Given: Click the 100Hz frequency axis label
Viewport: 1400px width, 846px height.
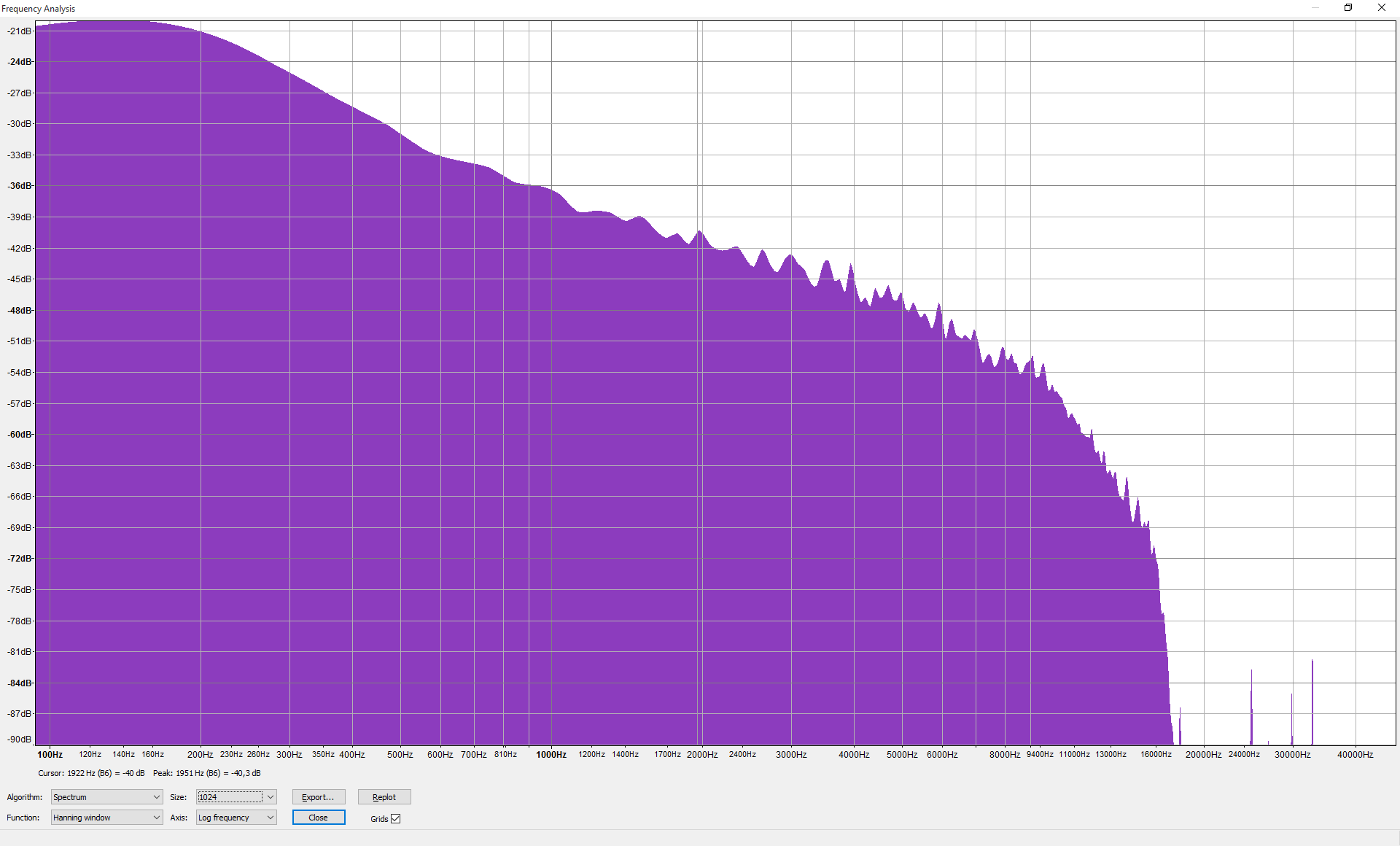Looking at the screenshot, I should (50, 755).
